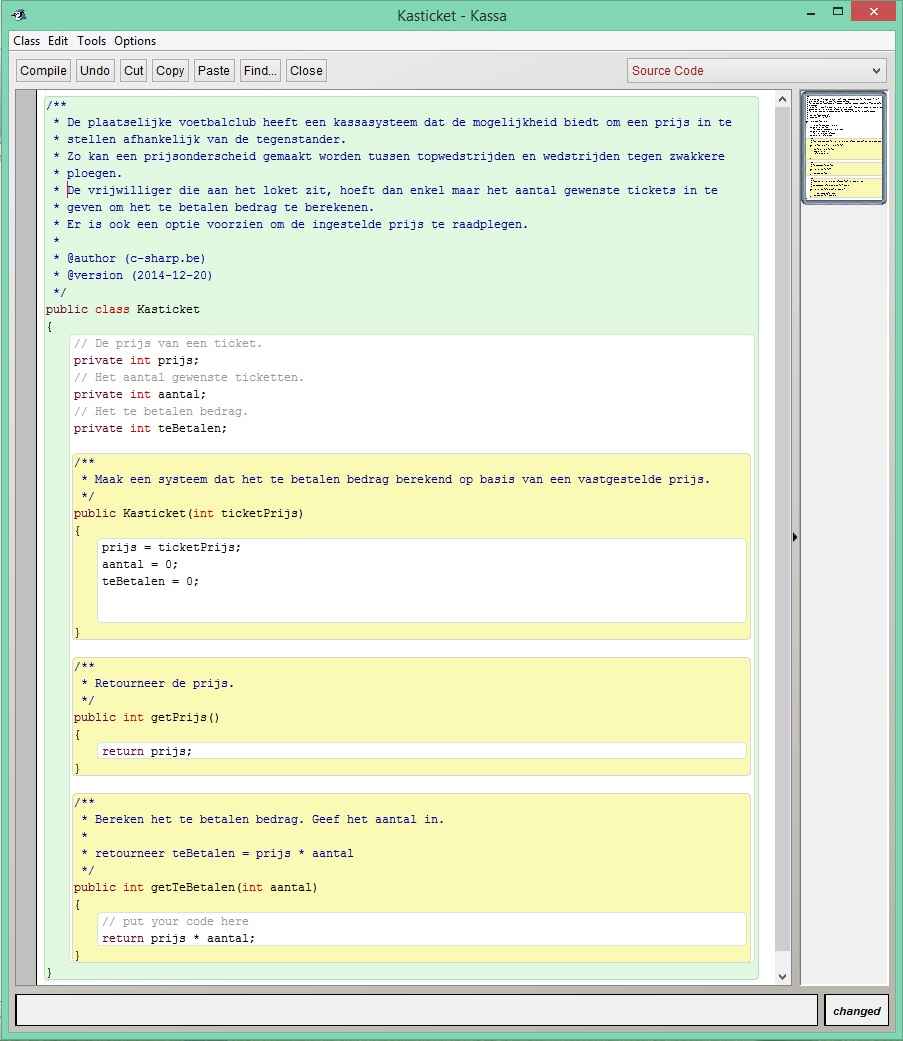Click the 'return prijs;' statement
Screen dimensions: 903x1041
(x=147, y=751)
